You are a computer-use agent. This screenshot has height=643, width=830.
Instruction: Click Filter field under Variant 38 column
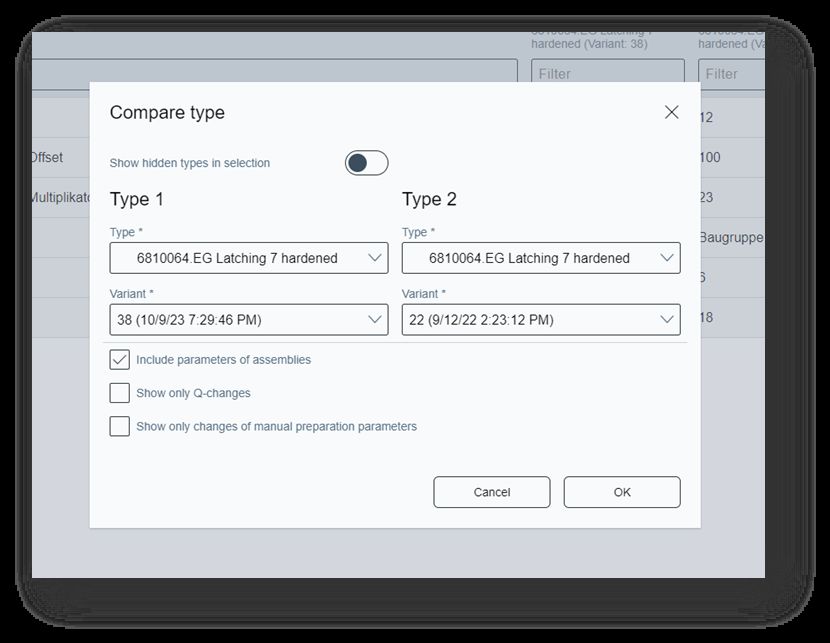coord(607,73)
